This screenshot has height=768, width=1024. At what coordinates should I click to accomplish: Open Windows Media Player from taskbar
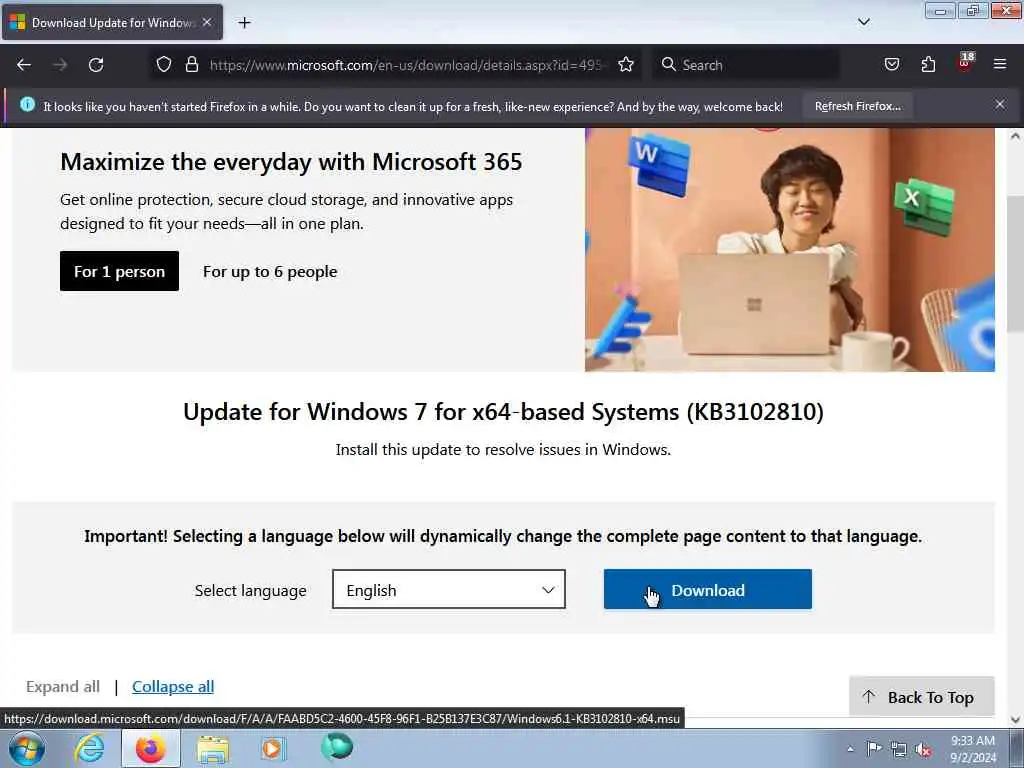273,748
